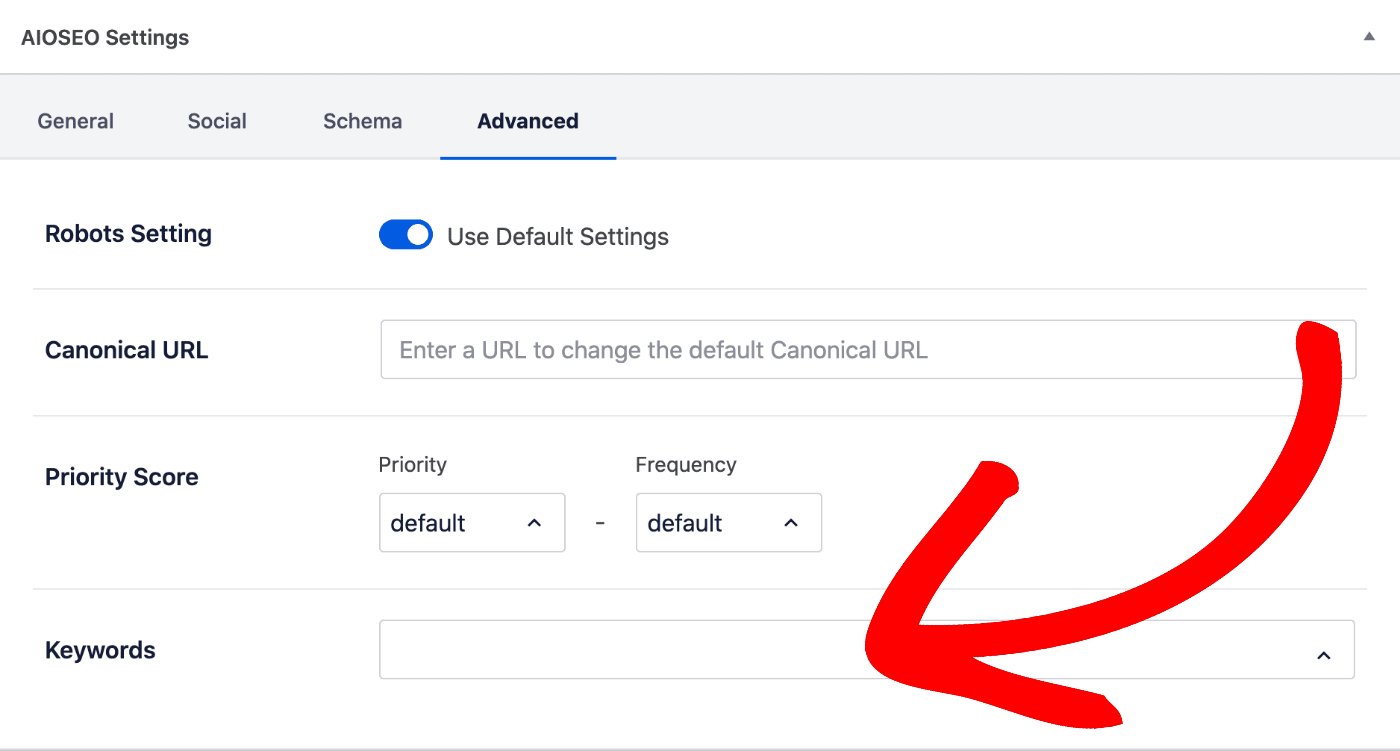Click the Robots Setting label
The image size is (1400, 751).
click(x=128, y=234)
